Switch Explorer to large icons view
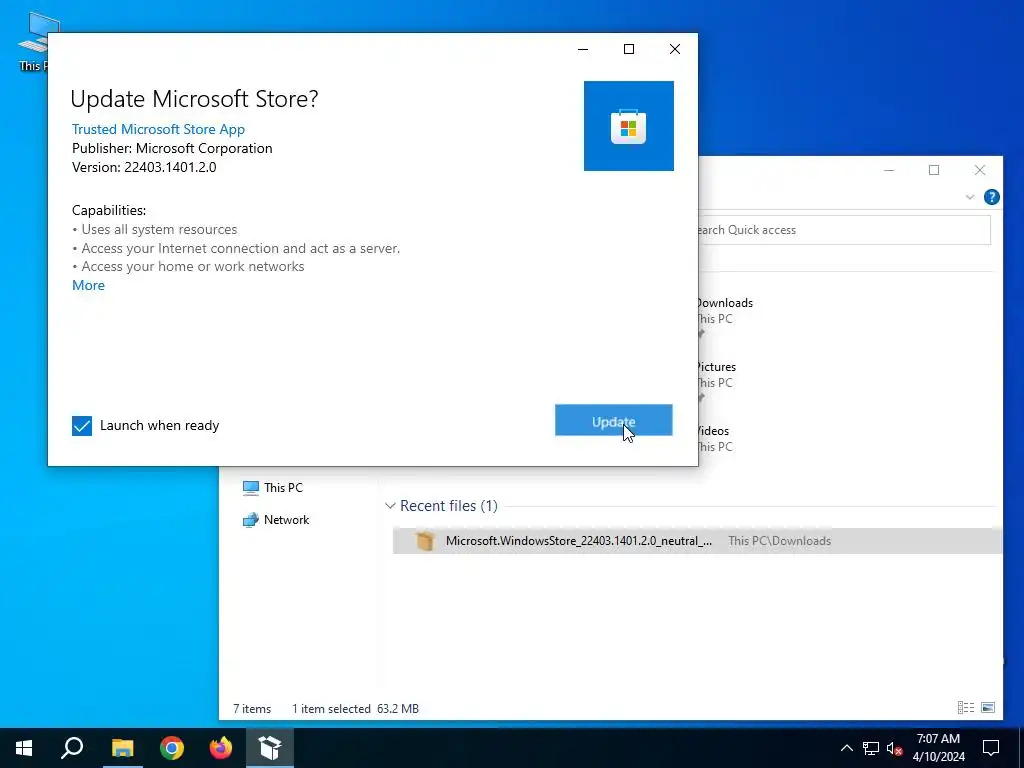Screen dimensions: 1024x768 (x=988, y=707)
